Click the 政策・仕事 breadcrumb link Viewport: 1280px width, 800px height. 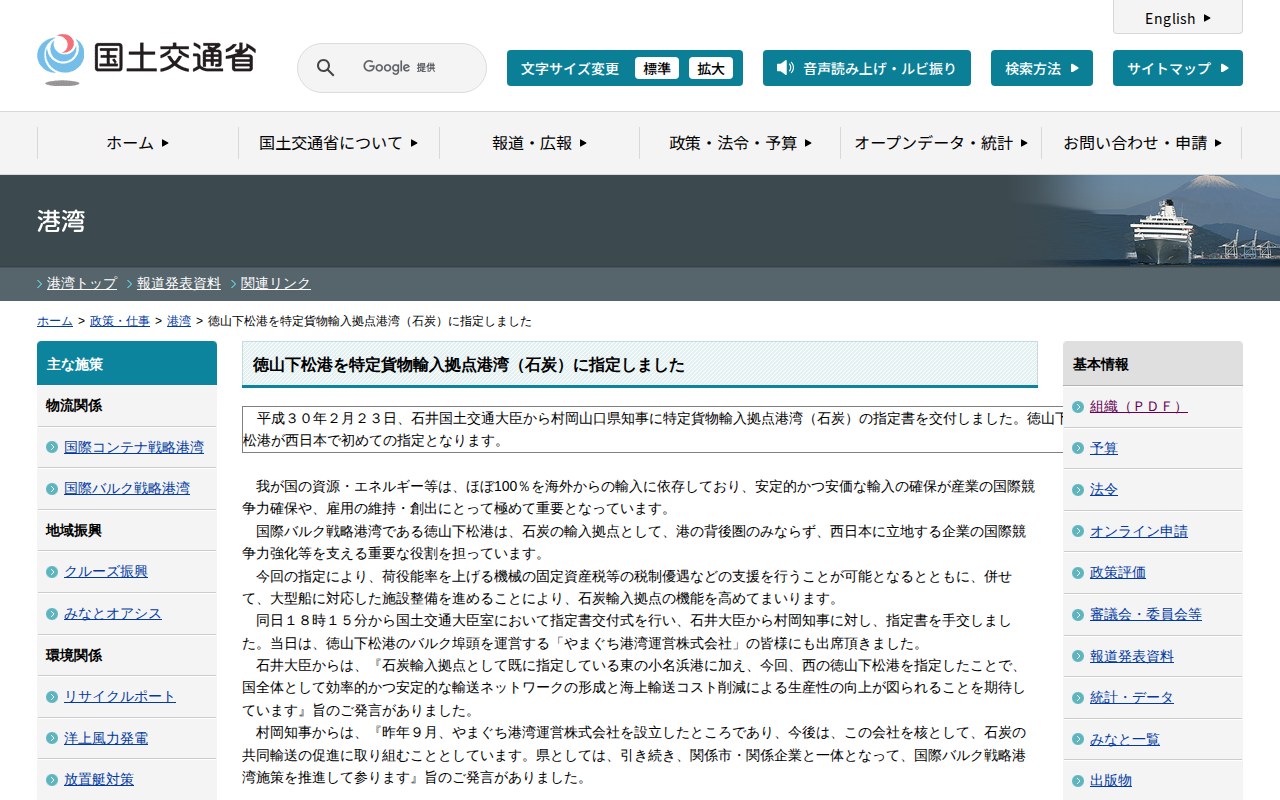coord(120,321)
